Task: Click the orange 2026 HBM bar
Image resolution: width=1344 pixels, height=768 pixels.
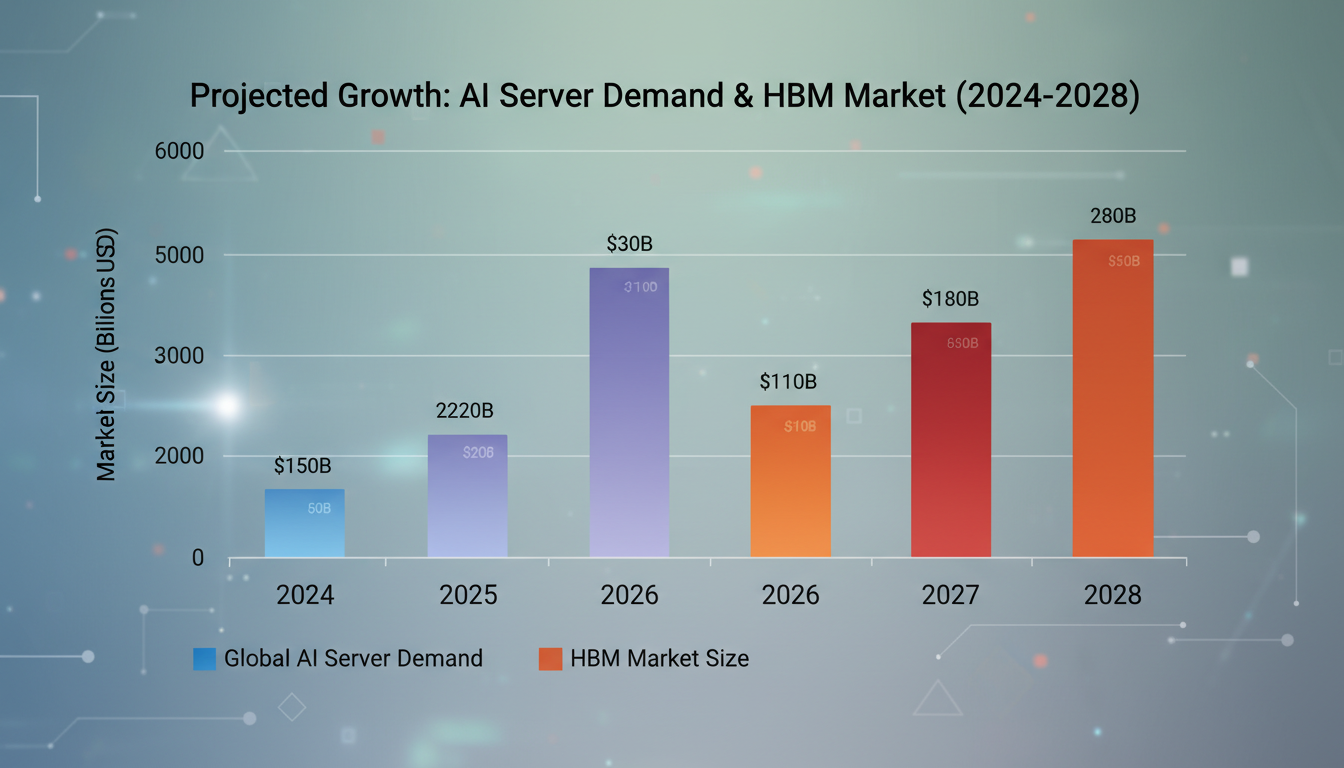Action: coord(790,480)
